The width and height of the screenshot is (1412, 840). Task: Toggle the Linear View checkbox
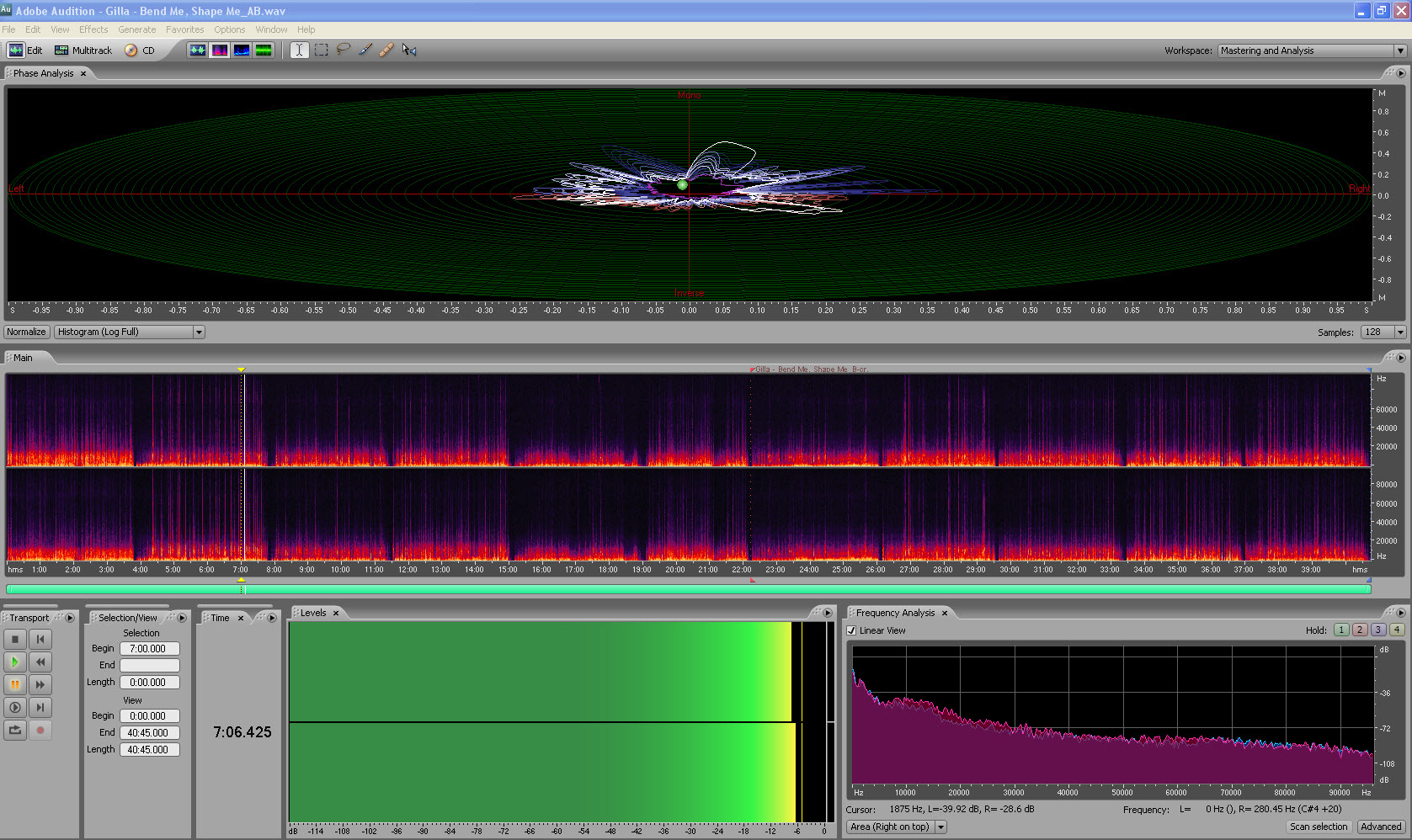(851, 630)
